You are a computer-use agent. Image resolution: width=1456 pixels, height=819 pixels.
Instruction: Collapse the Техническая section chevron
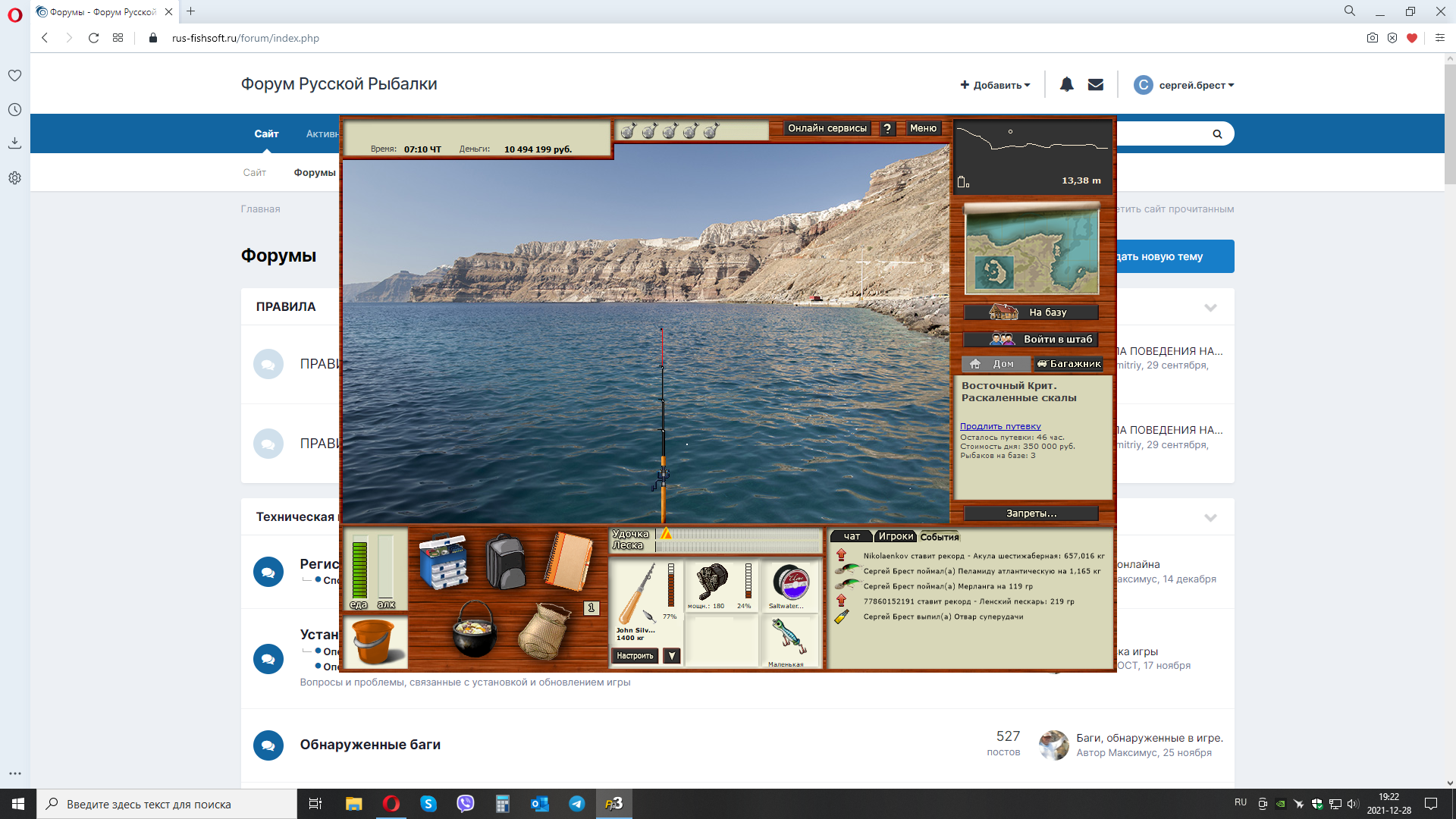tap(1210, 517)
